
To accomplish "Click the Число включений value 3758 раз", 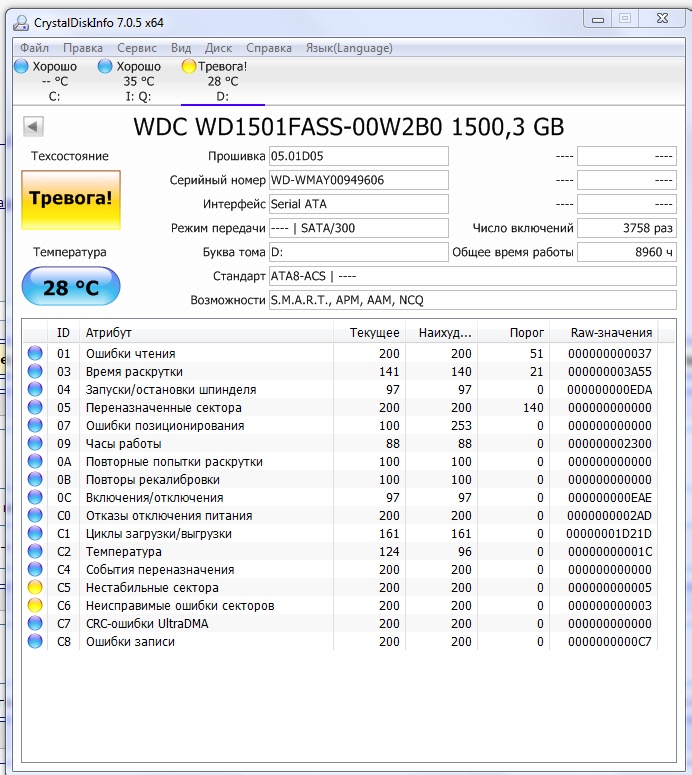I will tap(627, 228).
